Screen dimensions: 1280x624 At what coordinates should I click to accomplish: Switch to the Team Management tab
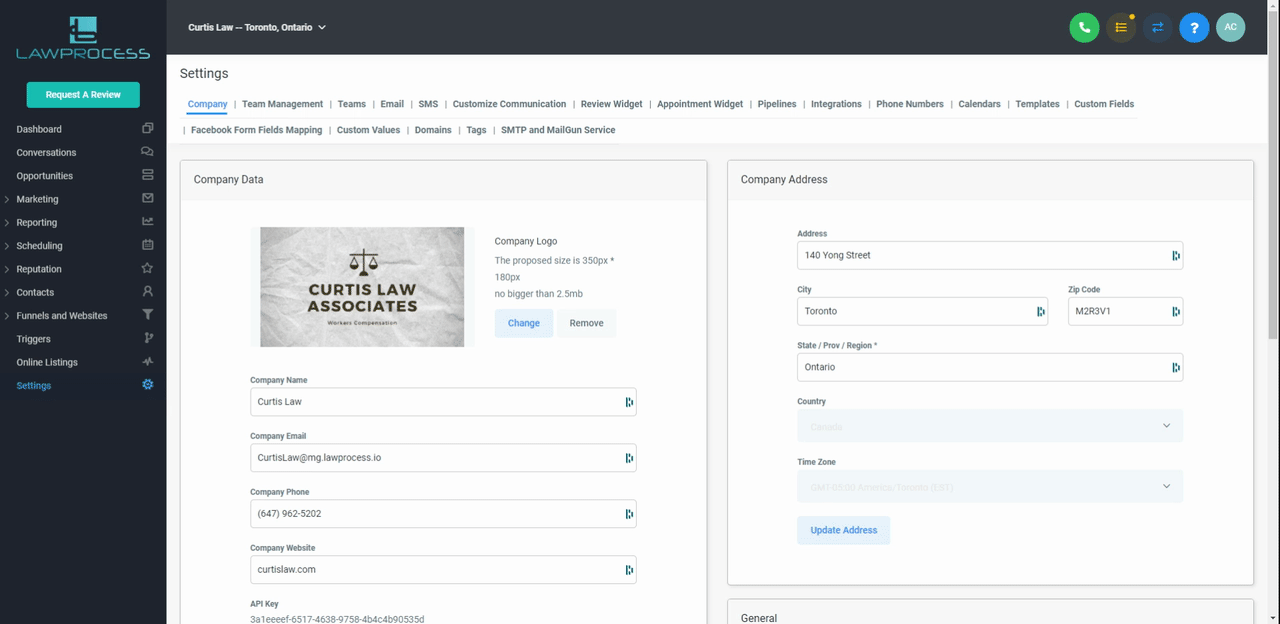click(x=282, y=104)
